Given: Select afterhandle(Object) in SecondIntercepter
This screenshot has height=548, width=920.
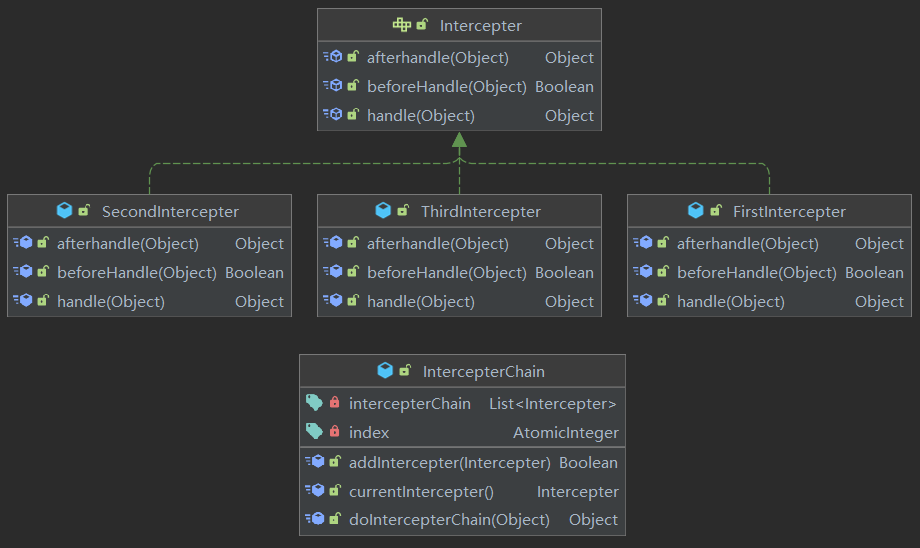Looking at the screenshot, I should pos(128,244).
